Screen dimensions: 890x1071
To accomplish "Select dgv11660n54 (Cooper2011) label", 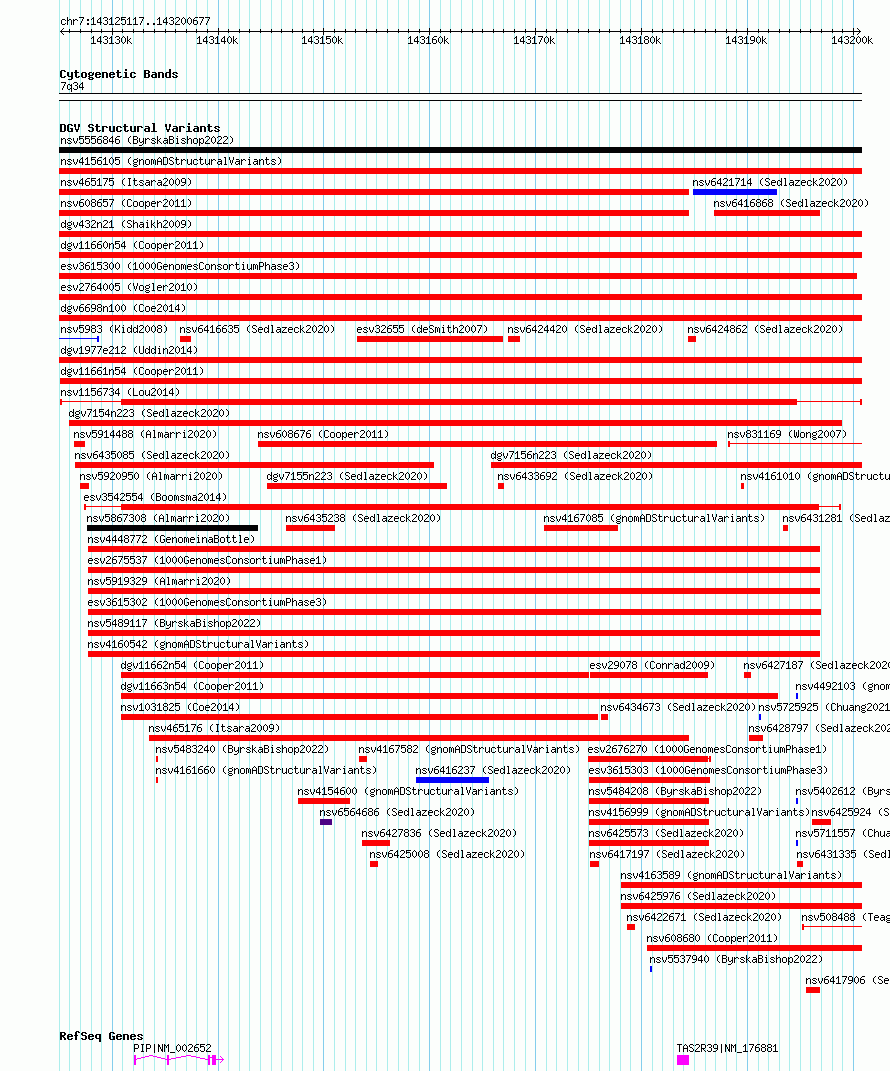I will point(132,245).
